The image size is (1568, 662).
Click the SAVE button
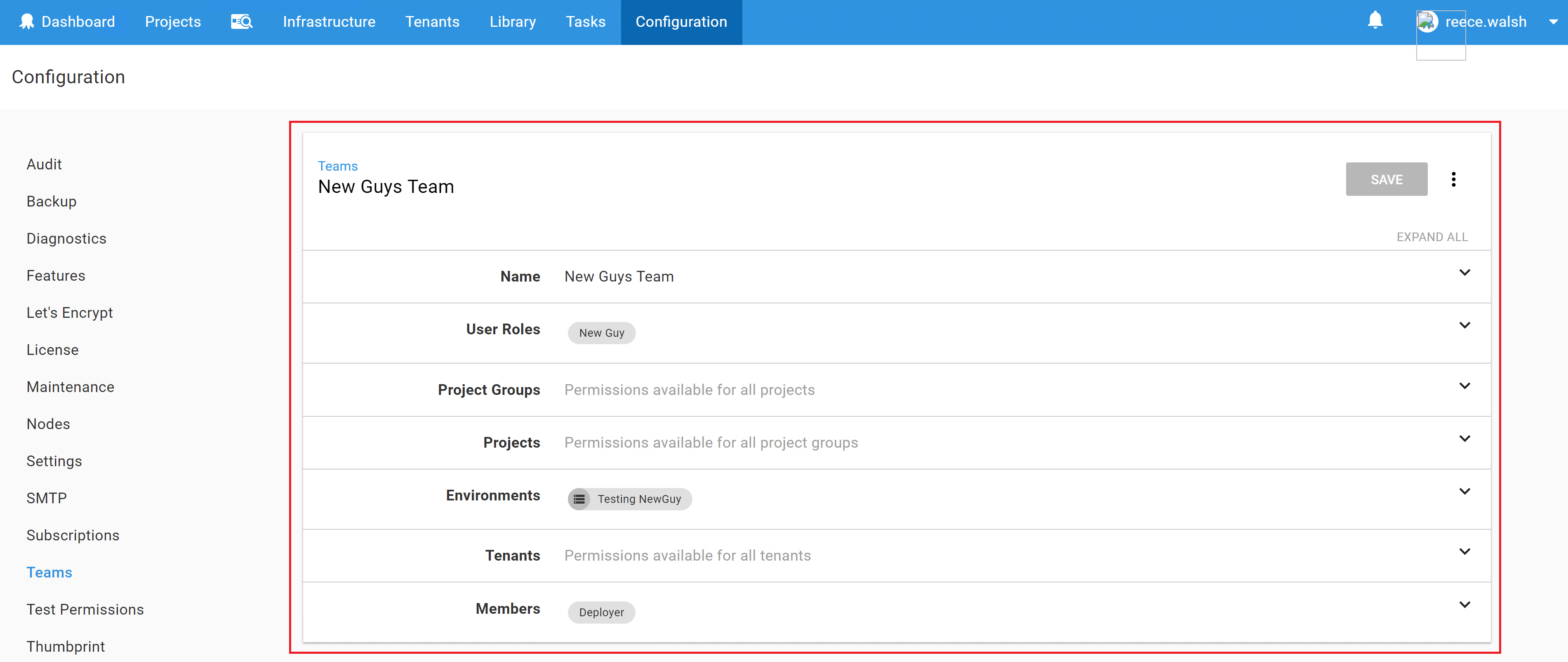pos(1387,179)
